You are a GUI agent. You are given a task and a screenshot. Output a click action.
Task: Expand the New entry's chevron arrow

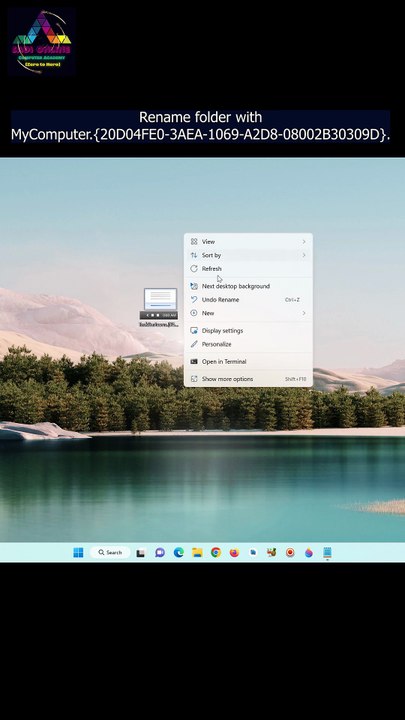point(304,313)
